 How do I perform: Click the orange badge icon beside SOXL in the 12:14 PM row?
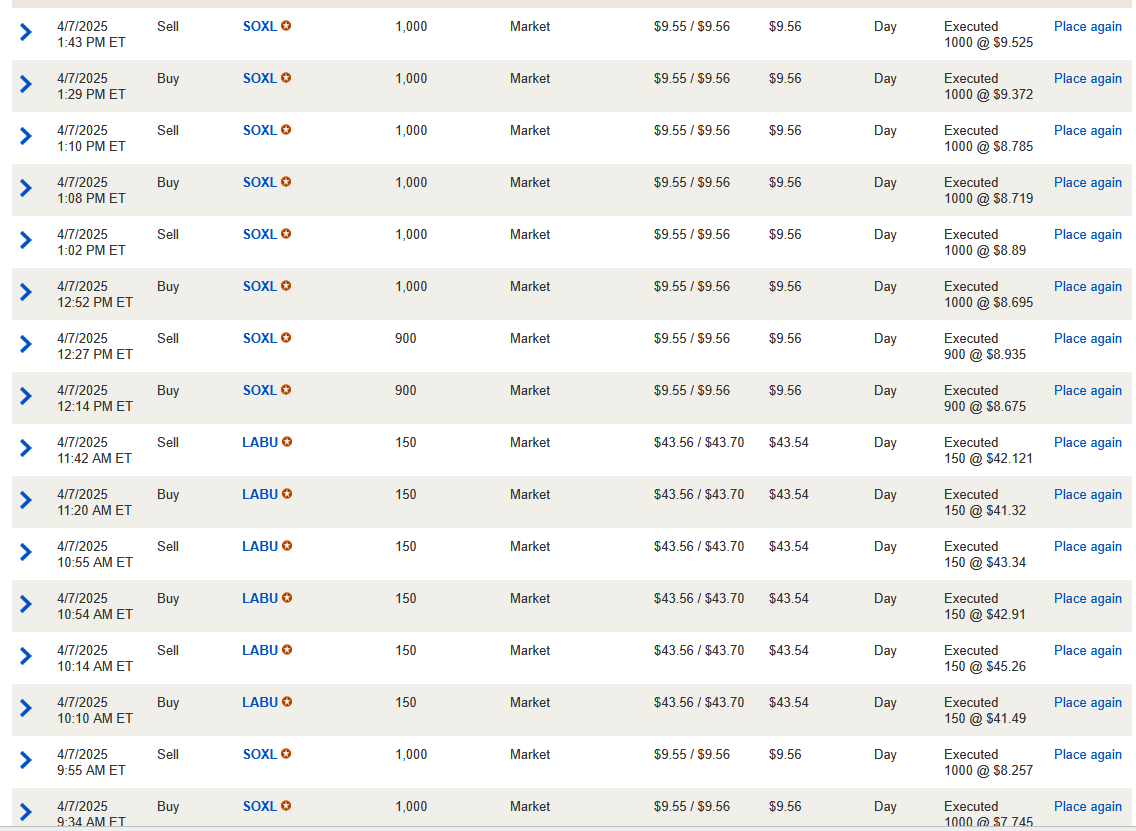tap(286, 391)
